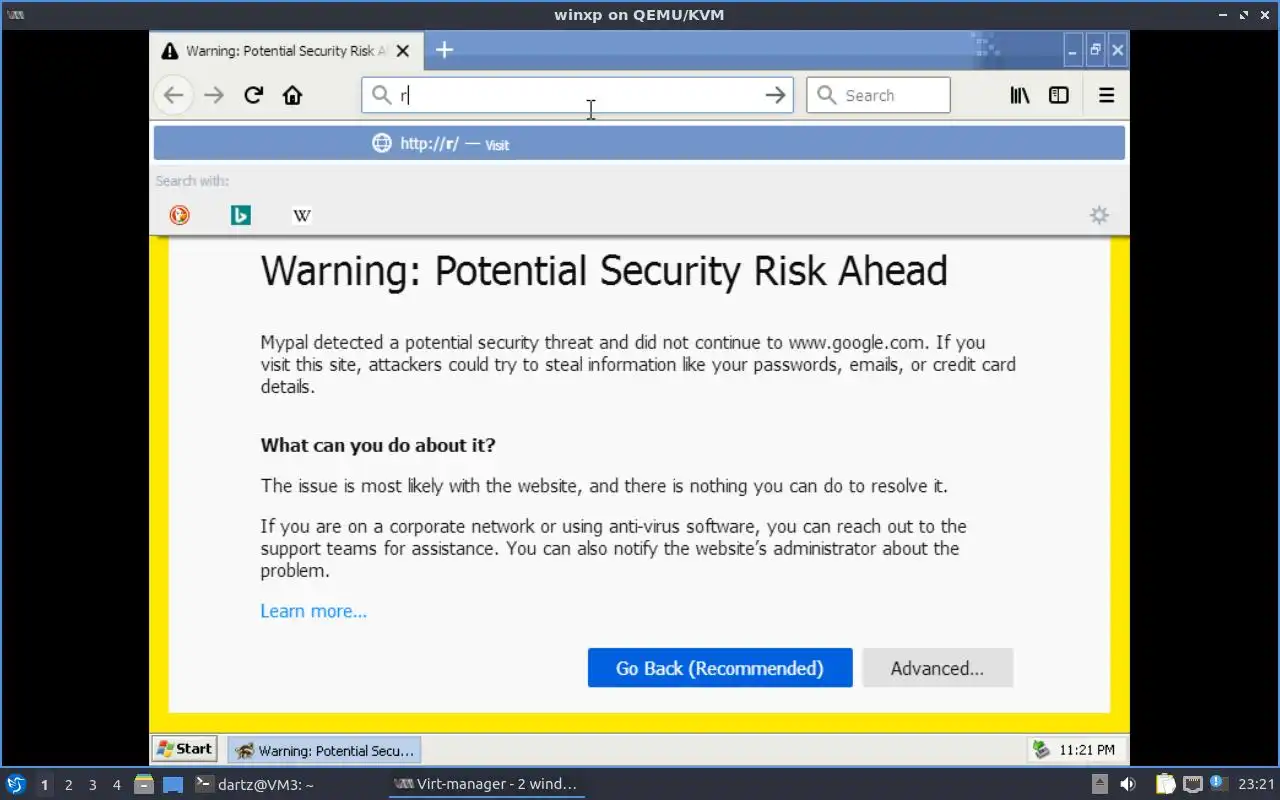Open a new browser tab
This screenshot has width=1280, height=800.
point(444,50)
